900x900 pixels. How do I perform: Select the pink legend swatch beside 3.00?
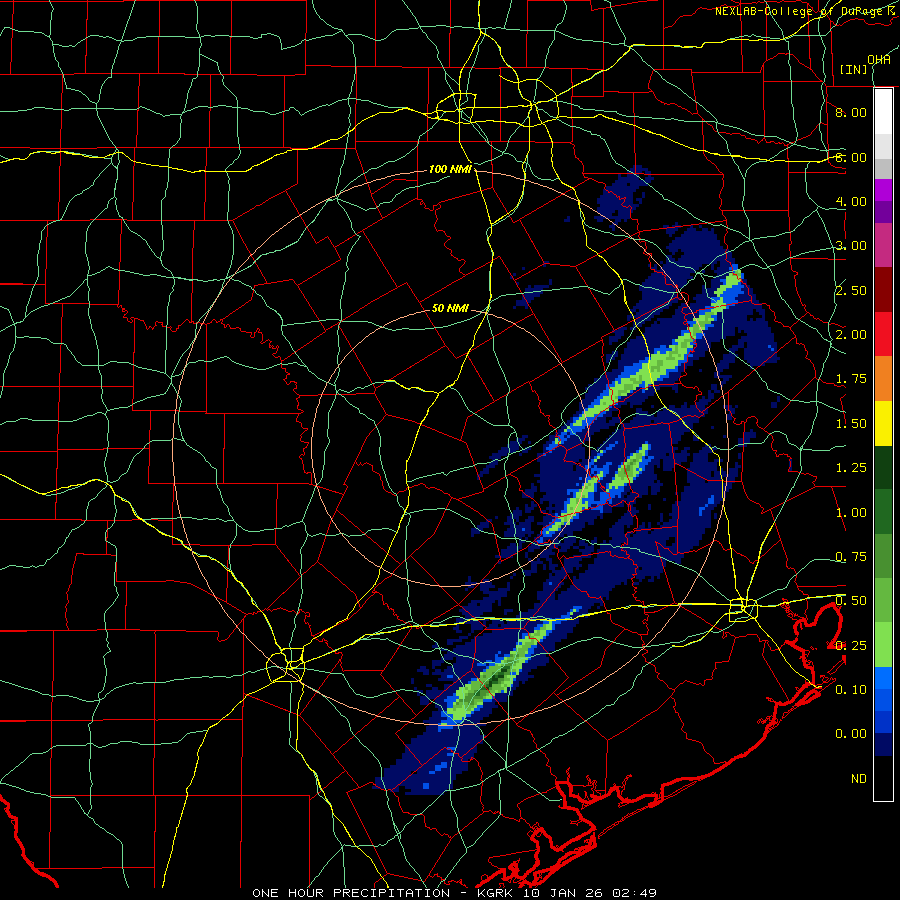[x=883, y=246]
